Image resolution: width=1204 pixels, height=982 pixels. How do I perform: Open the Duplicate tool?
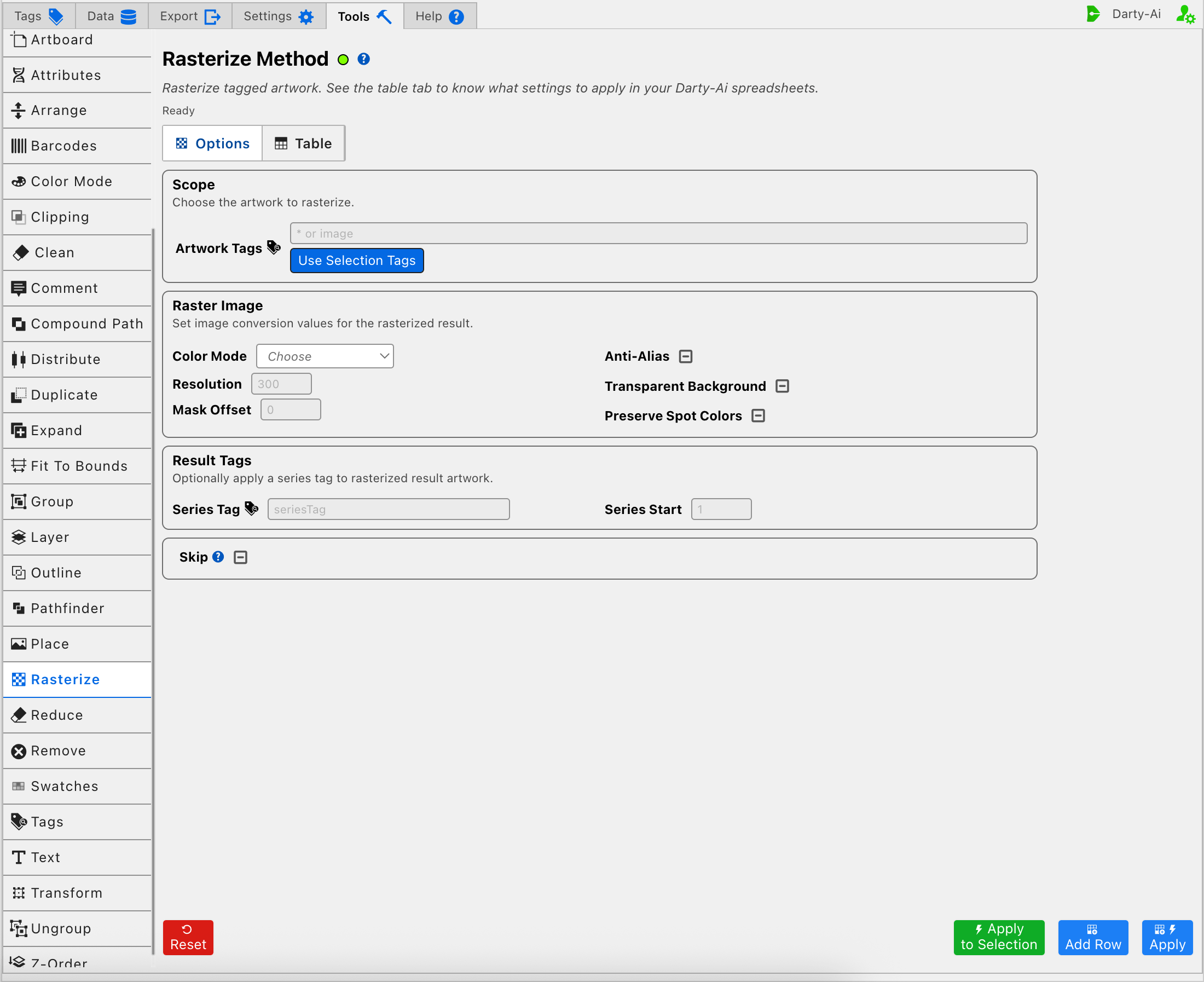(x=77, y=395)
